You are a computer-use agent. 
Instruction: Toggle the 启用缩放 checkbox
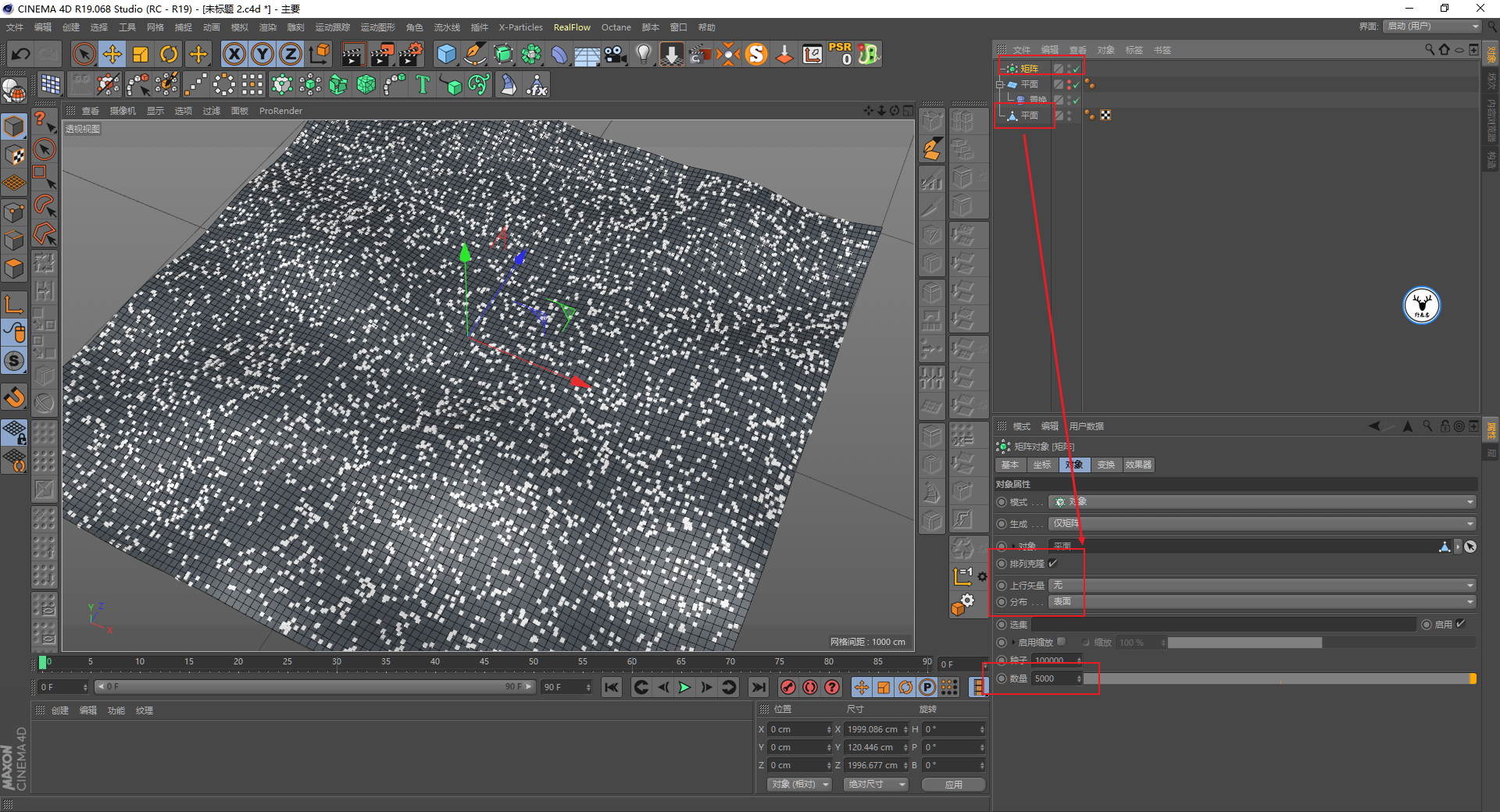click(x=1061, y=642)
